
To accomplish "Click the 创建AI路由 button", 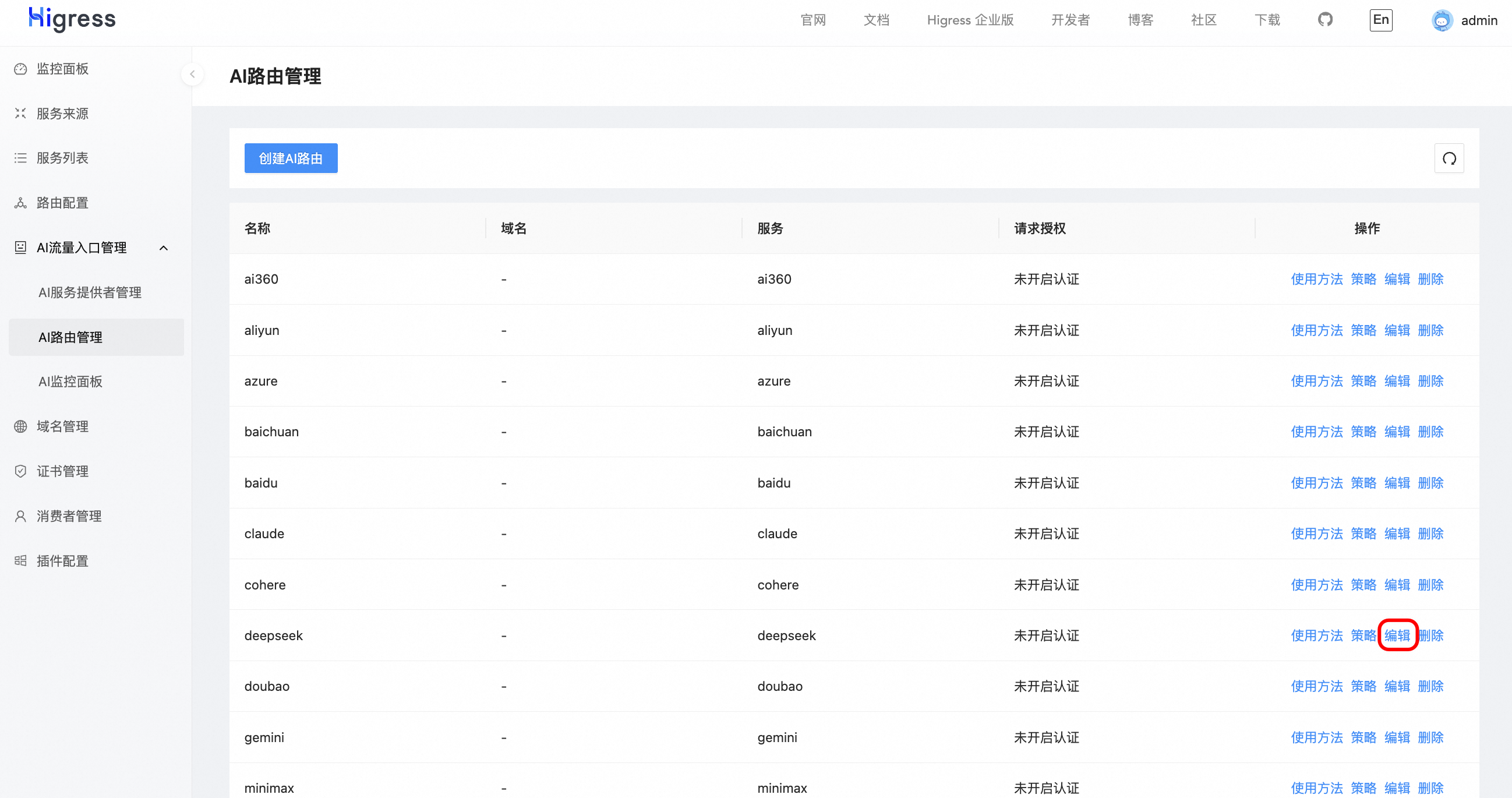I will pos(291,158).
